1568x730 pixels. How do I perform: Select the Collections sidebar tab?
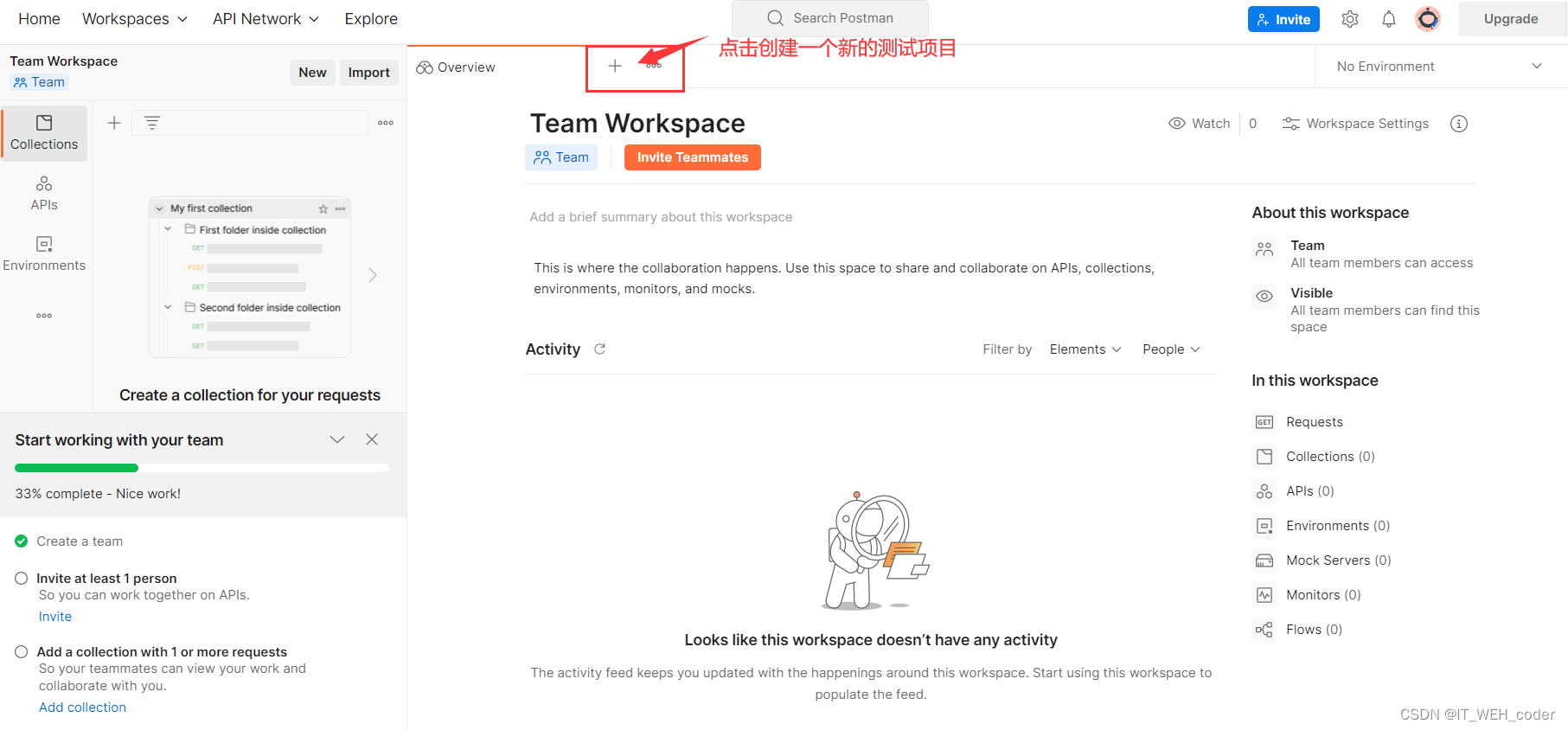[44, 133]
